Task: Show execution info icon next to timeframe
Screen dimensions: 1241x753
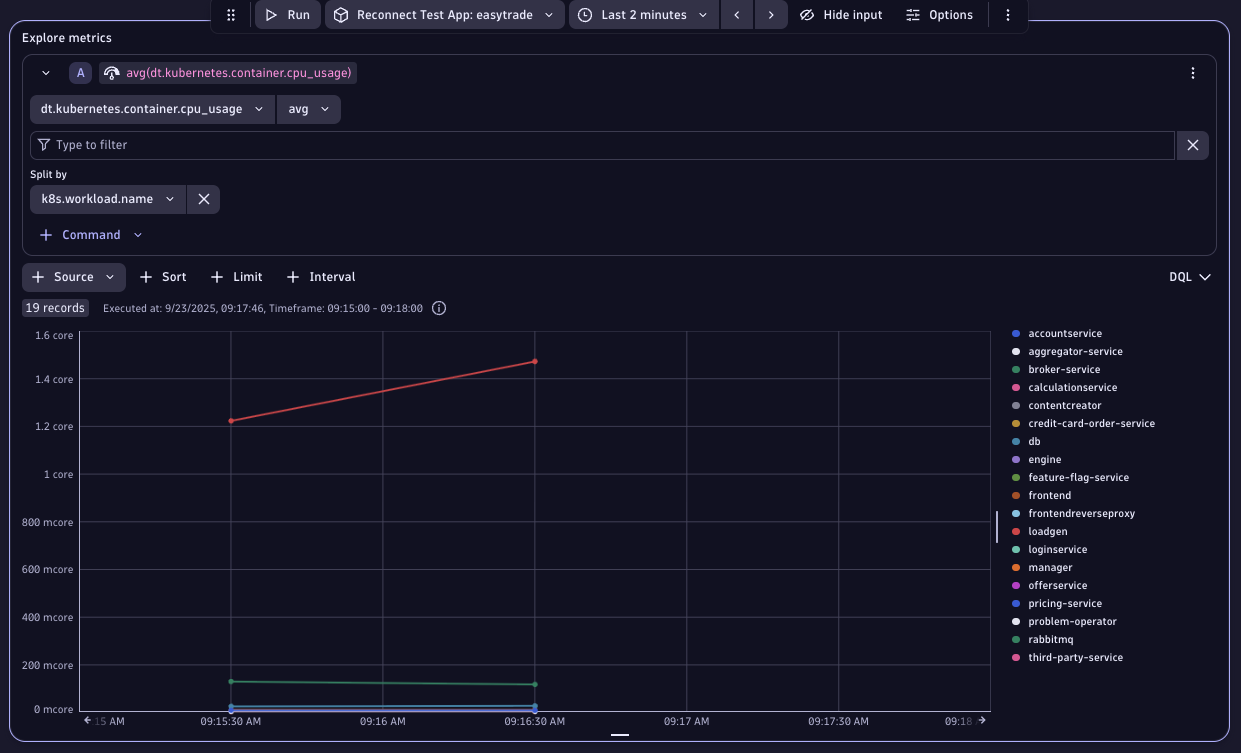Action: pos(439,308)
